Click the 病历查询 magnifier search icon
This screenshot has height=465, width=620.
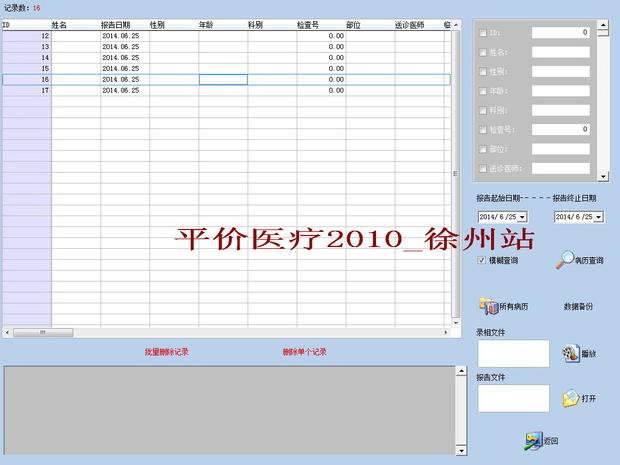point(566,260)
